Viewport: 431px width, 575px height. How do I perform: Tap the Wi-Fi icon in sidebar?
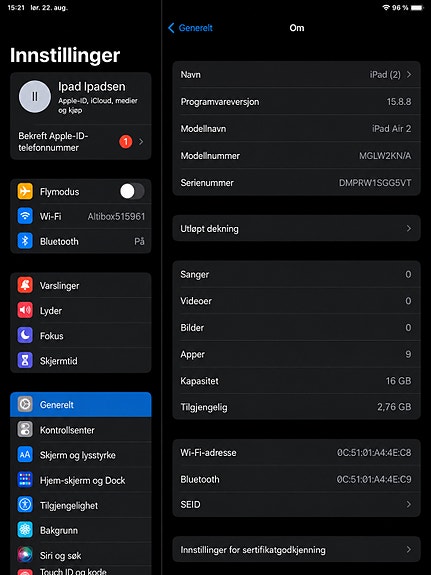[x=25, y=216]
